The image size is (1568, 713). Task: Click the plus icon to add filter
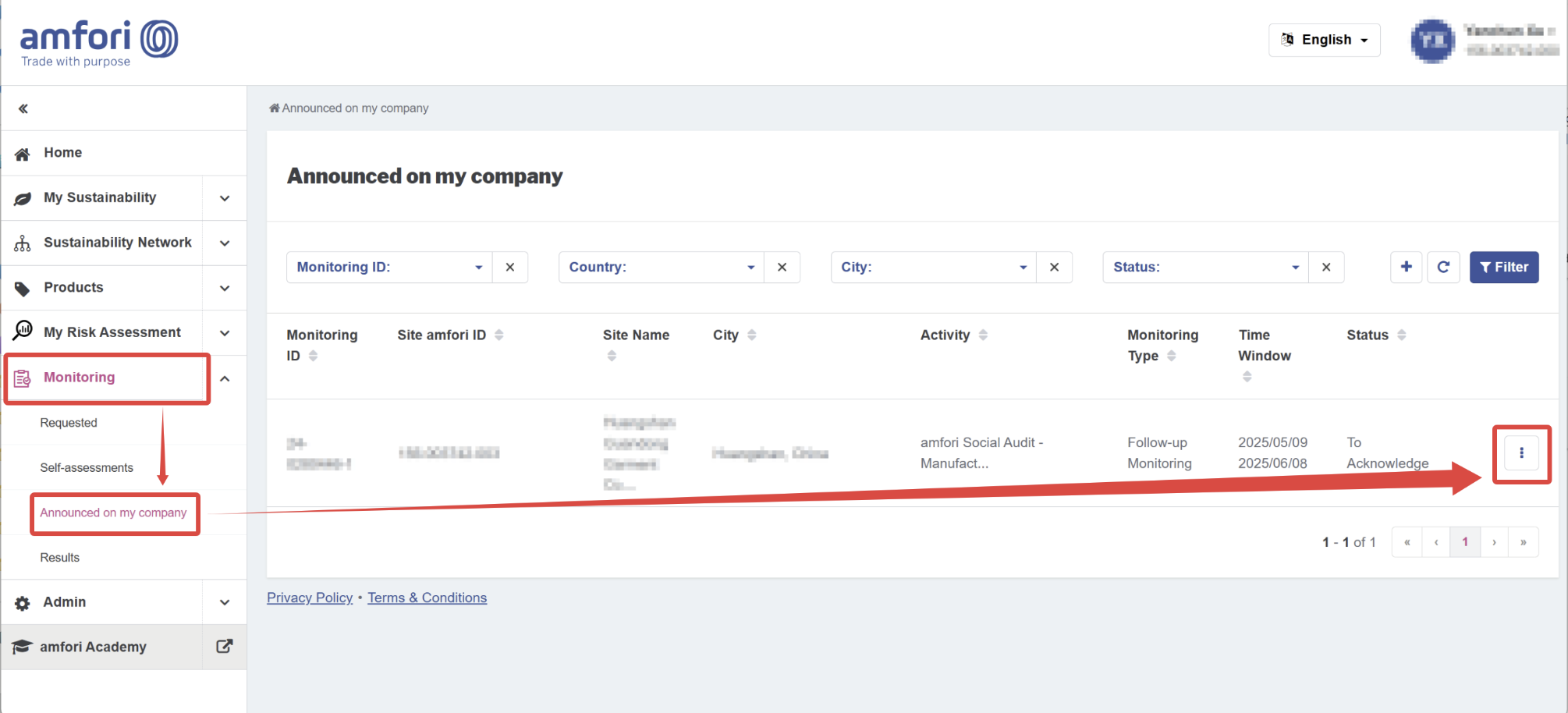click(x=1406, y=267)
